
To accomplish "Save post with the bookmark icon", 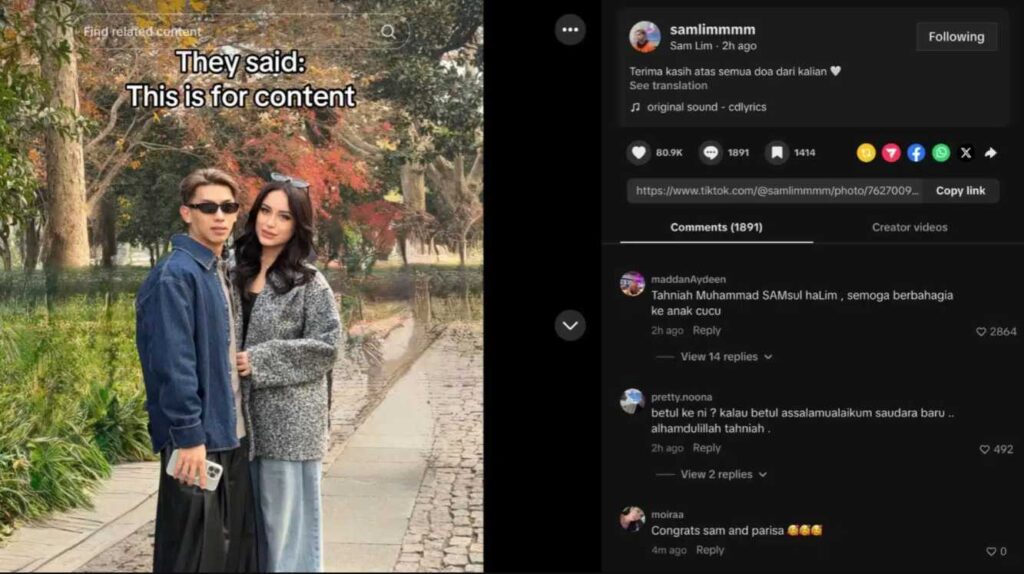I will tap(776, 153).
